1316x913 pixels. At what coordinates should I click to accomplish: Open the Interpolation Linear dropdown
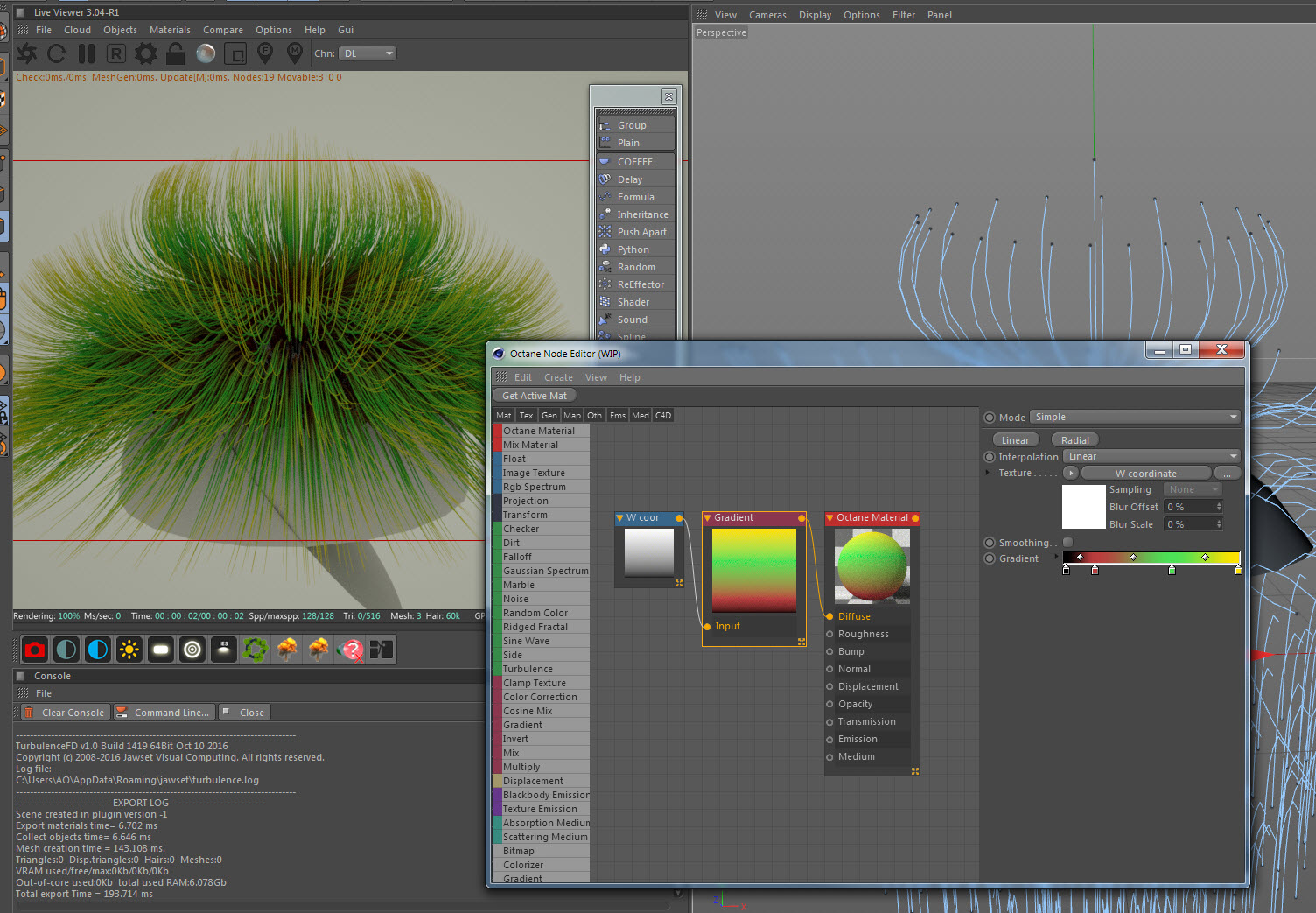click(1151, 457)
